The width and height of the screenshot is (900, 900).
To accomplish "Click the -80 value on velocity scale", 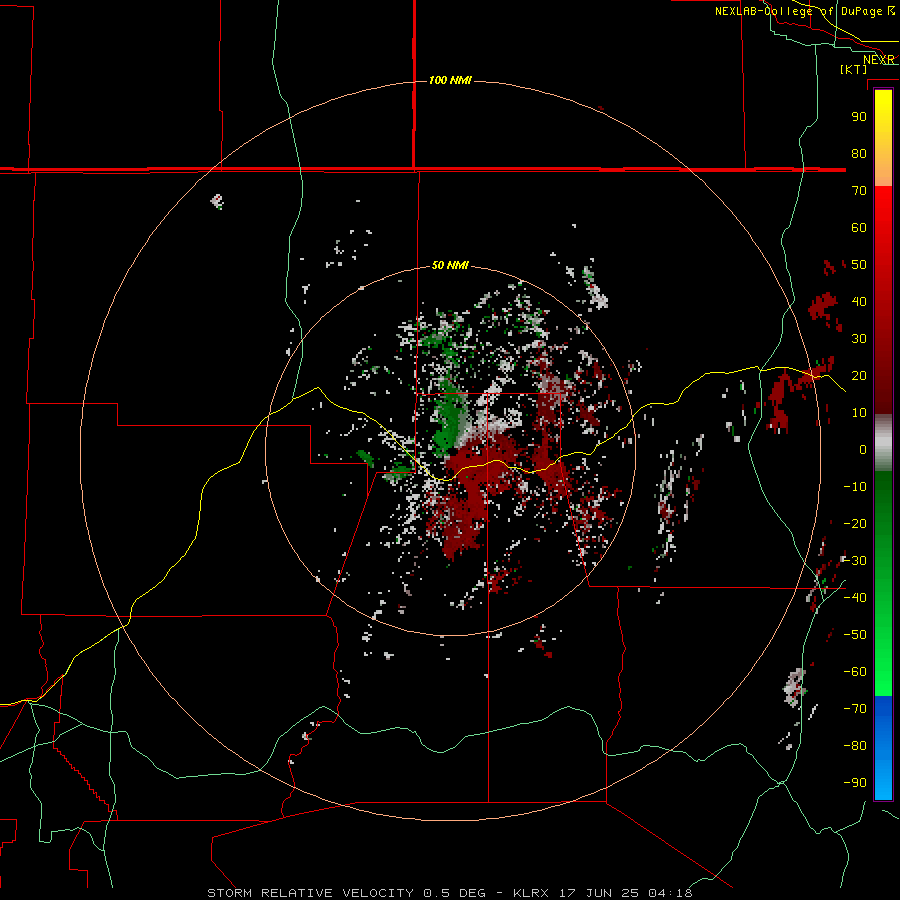I will (855, 746).
